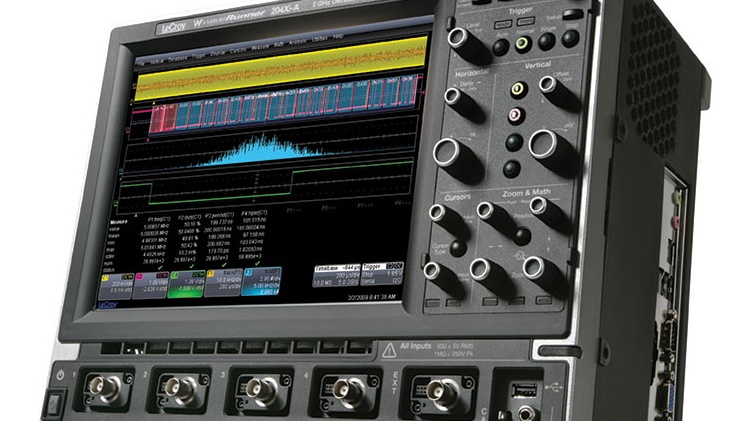749x421 pixels.
Task: Push the Vertical Offset knob
Action: coord(548,85)
